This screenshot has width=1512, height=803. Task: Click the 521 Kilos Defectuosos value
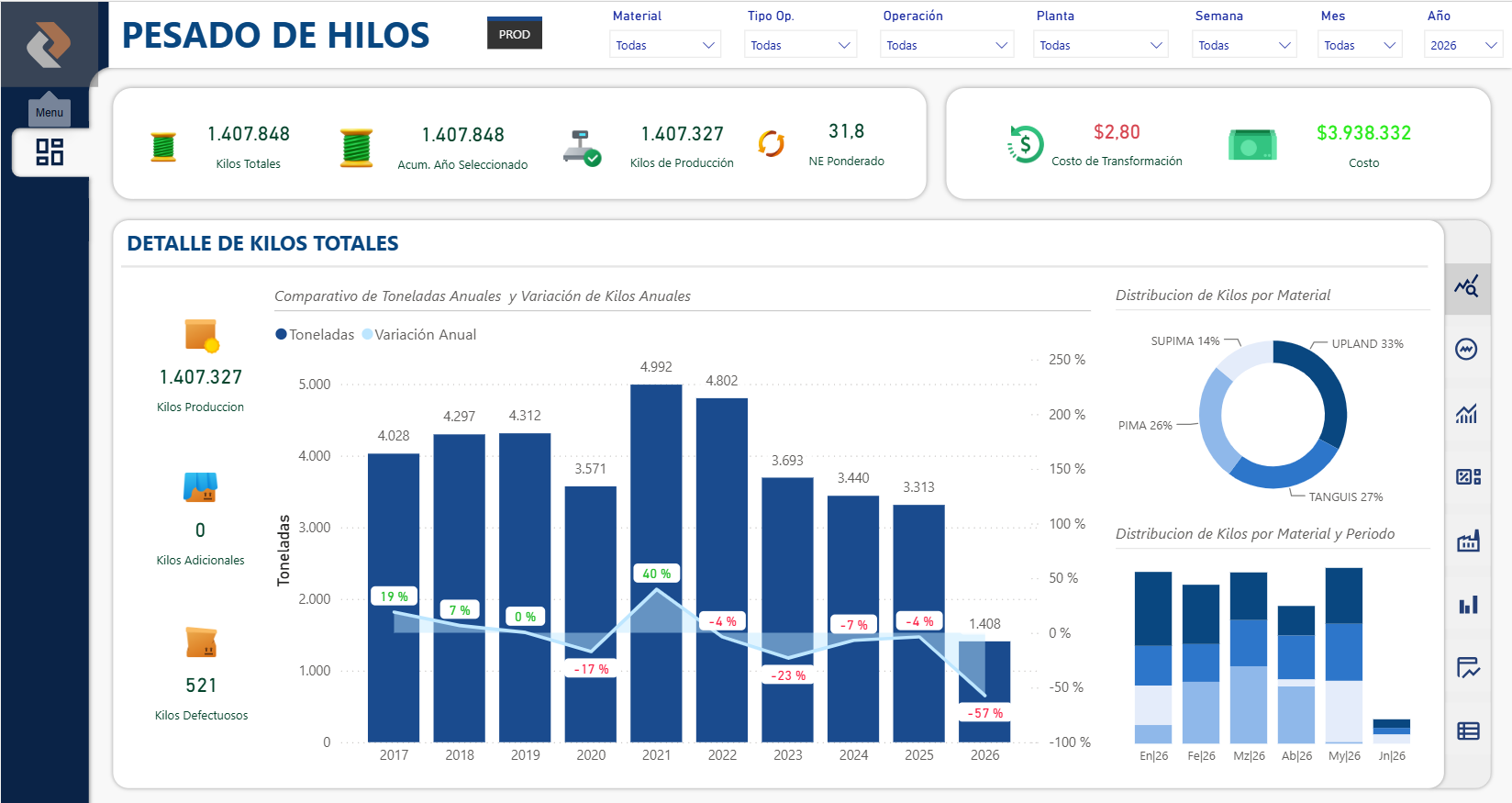point(201,686)
